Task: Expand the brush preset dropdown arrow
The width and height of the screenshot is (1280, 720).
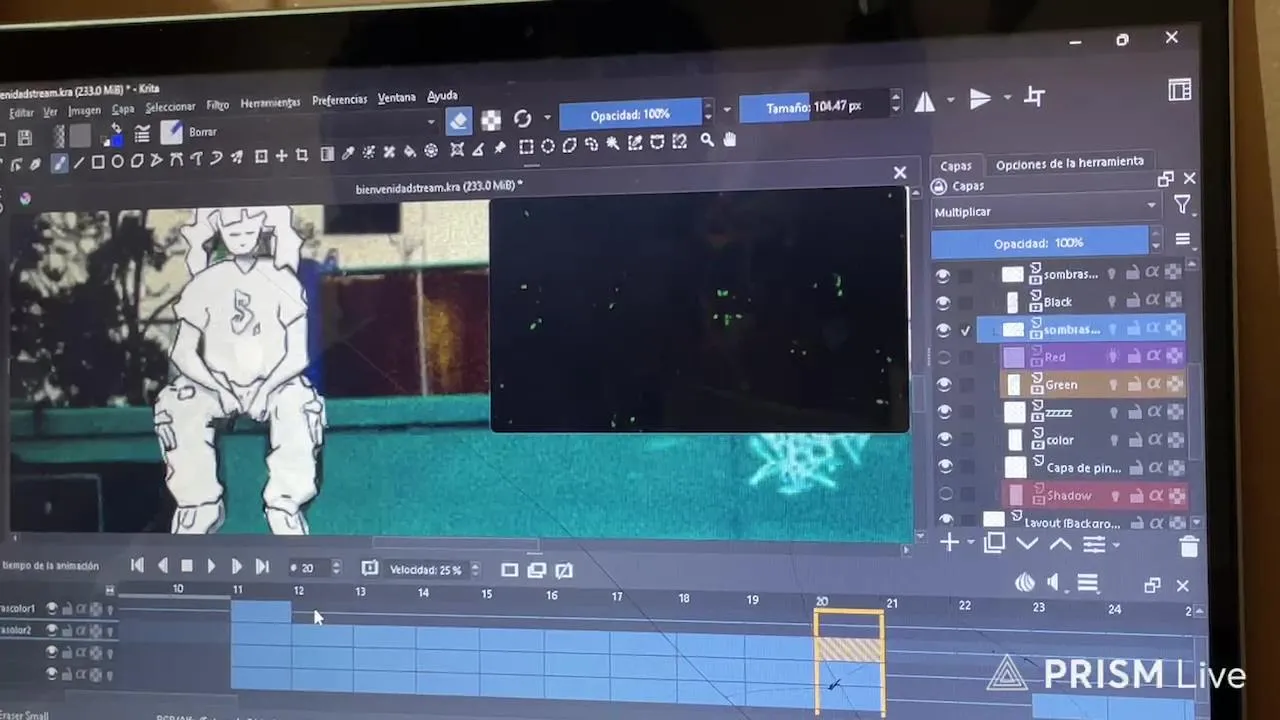Action: click(x=431, y=123)
